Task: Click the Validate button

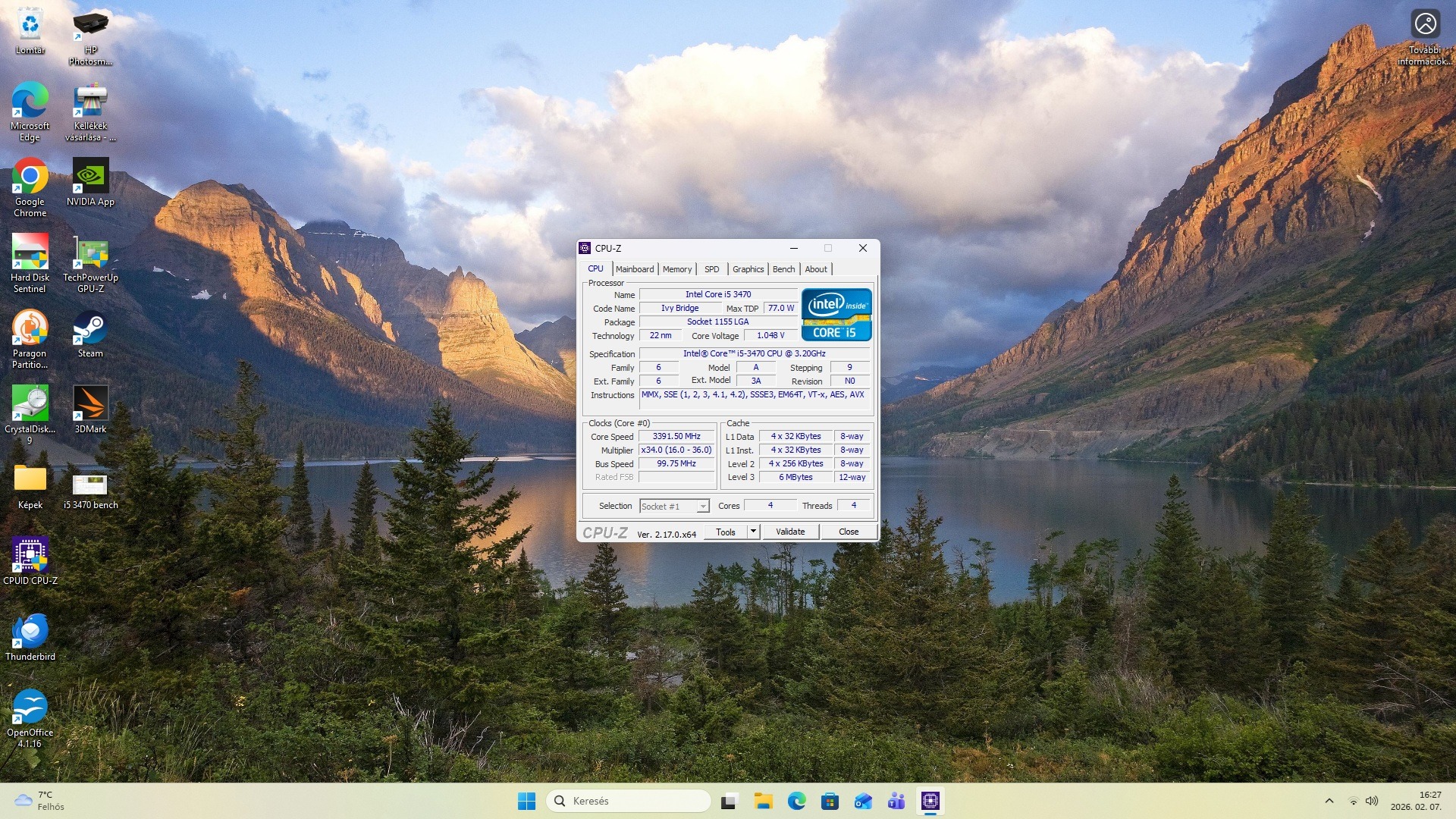Action: [x=789, y=532]
